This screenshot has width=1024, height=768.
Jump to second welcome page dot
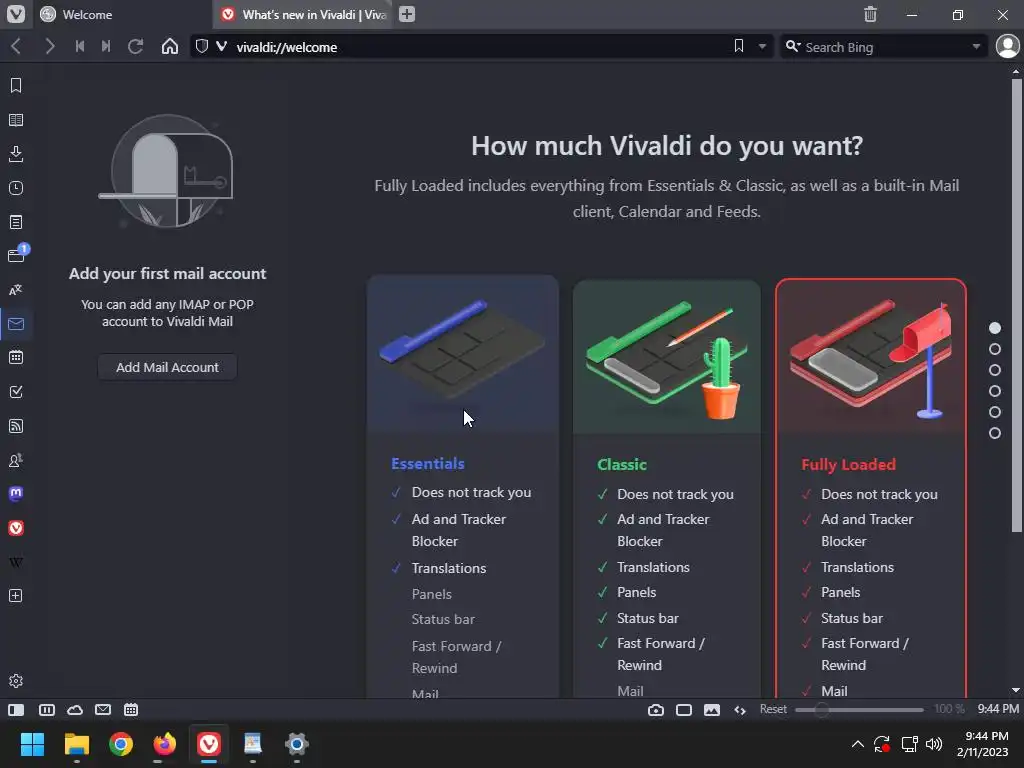[995, 349]
